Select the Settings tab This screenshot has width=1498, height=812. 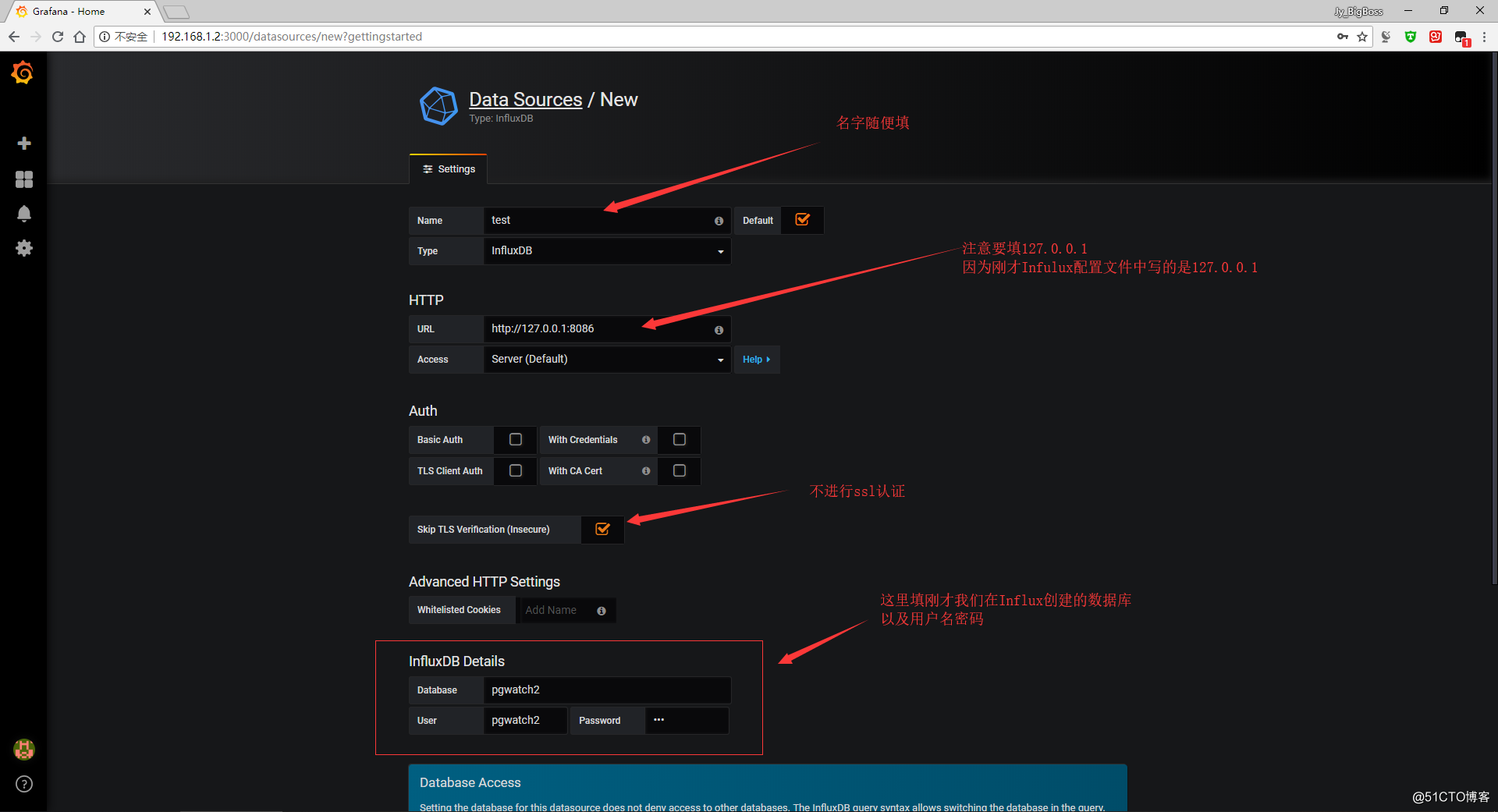[449, 169]
